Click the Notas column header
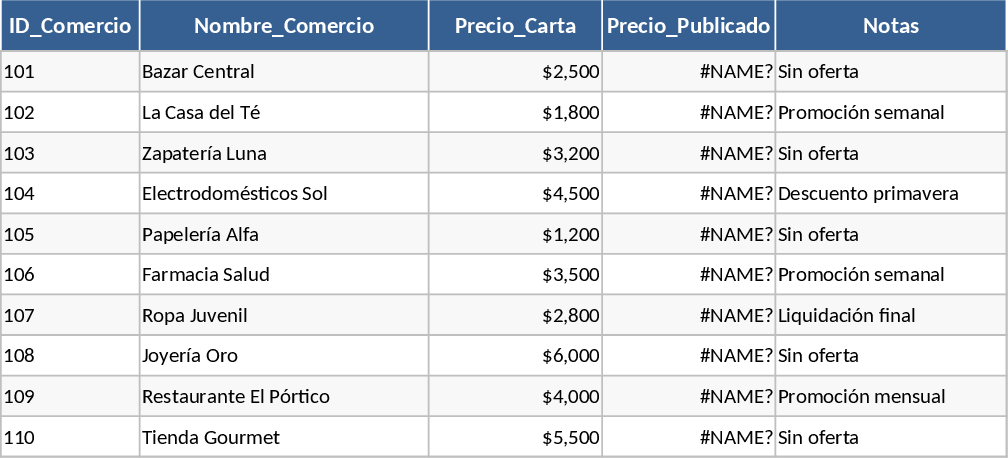1008x458 pixels. click(890, 26)
